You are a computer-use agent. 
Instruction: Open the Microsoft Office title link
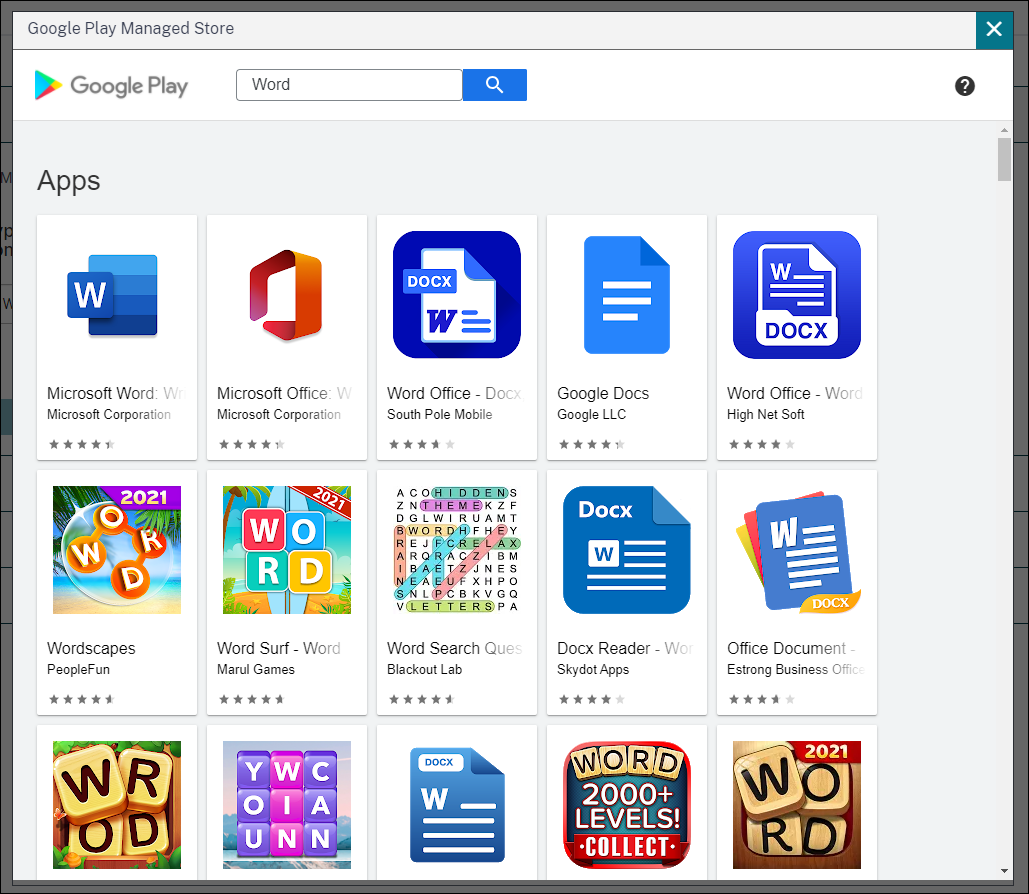(x=285, y=393)
